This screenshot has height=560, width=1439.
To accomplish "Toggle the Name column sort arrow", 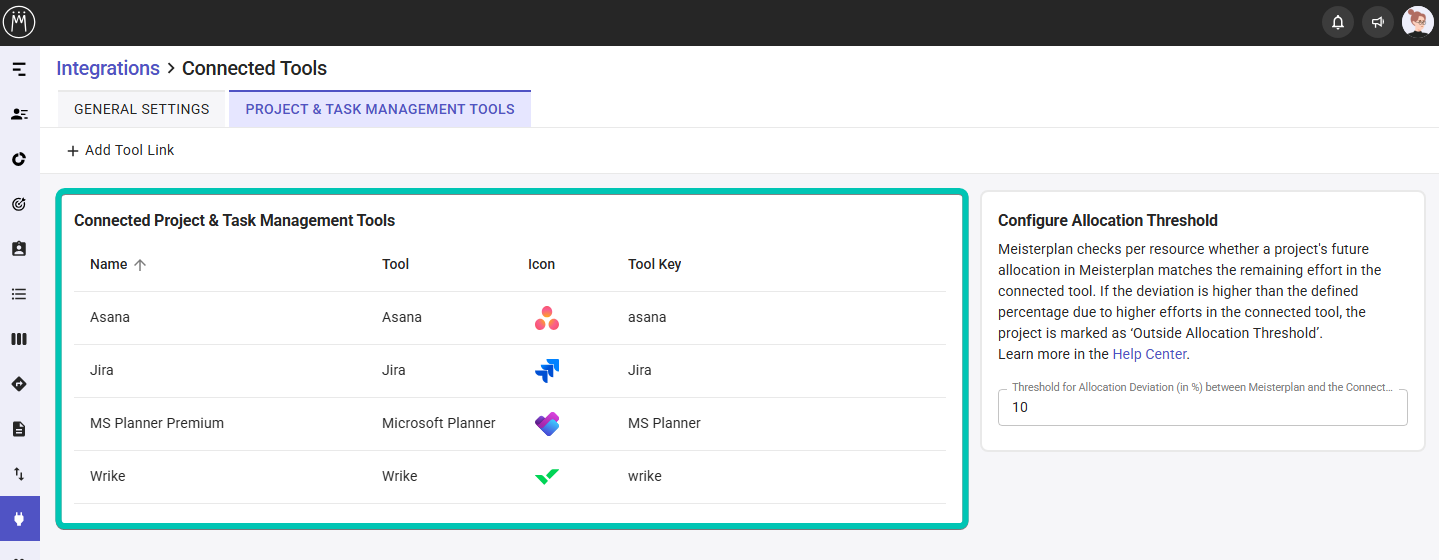I will 140,265.
